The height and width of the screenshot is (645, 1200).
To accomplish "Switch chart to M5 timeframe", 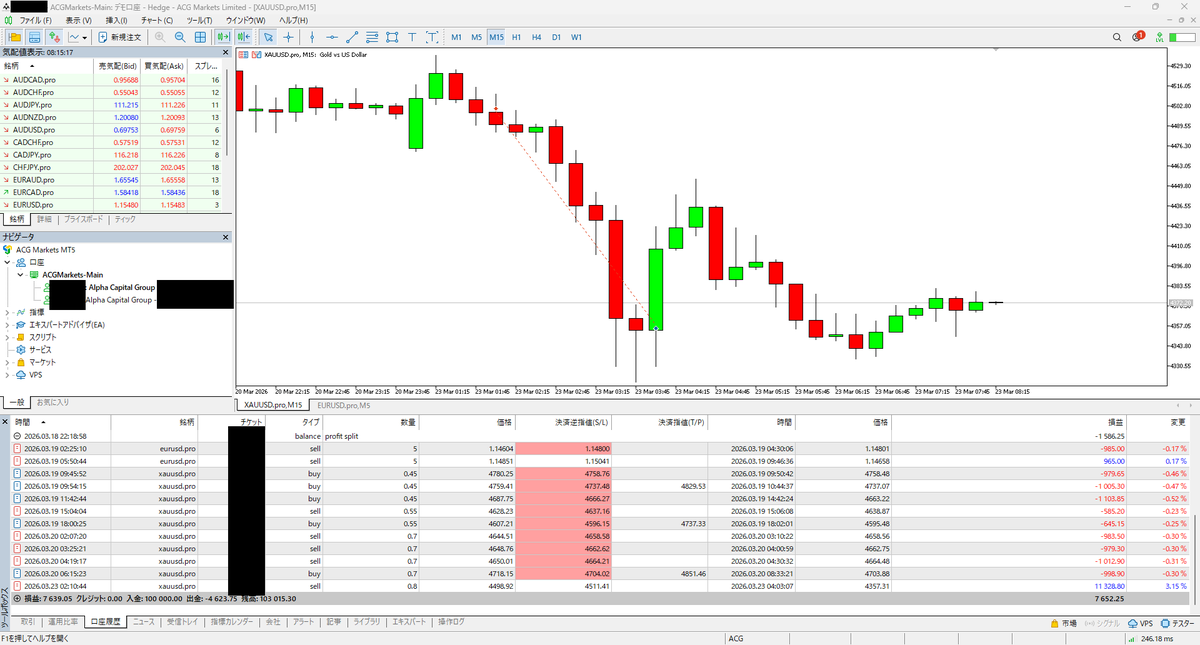I will pos(476,38).
